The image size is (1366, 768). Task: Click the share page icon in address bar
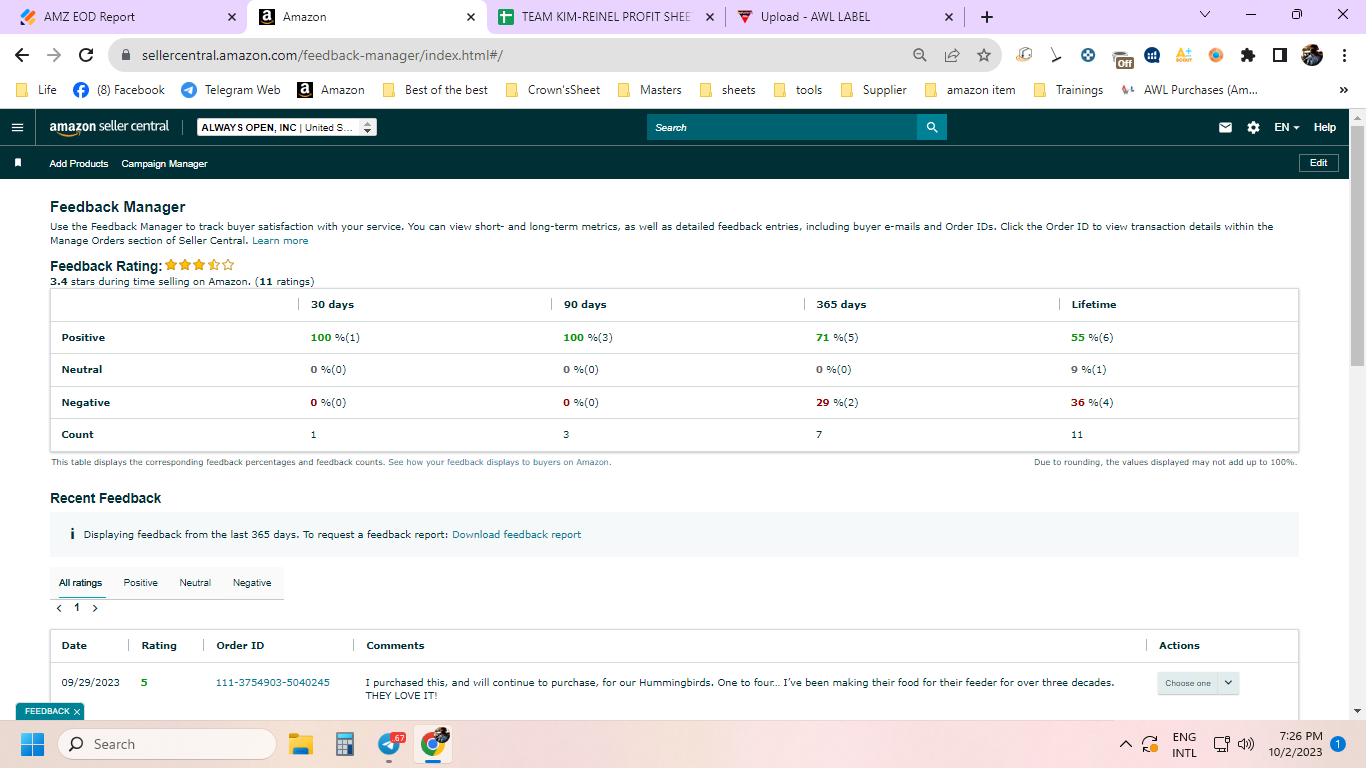(x=952, y=55)
